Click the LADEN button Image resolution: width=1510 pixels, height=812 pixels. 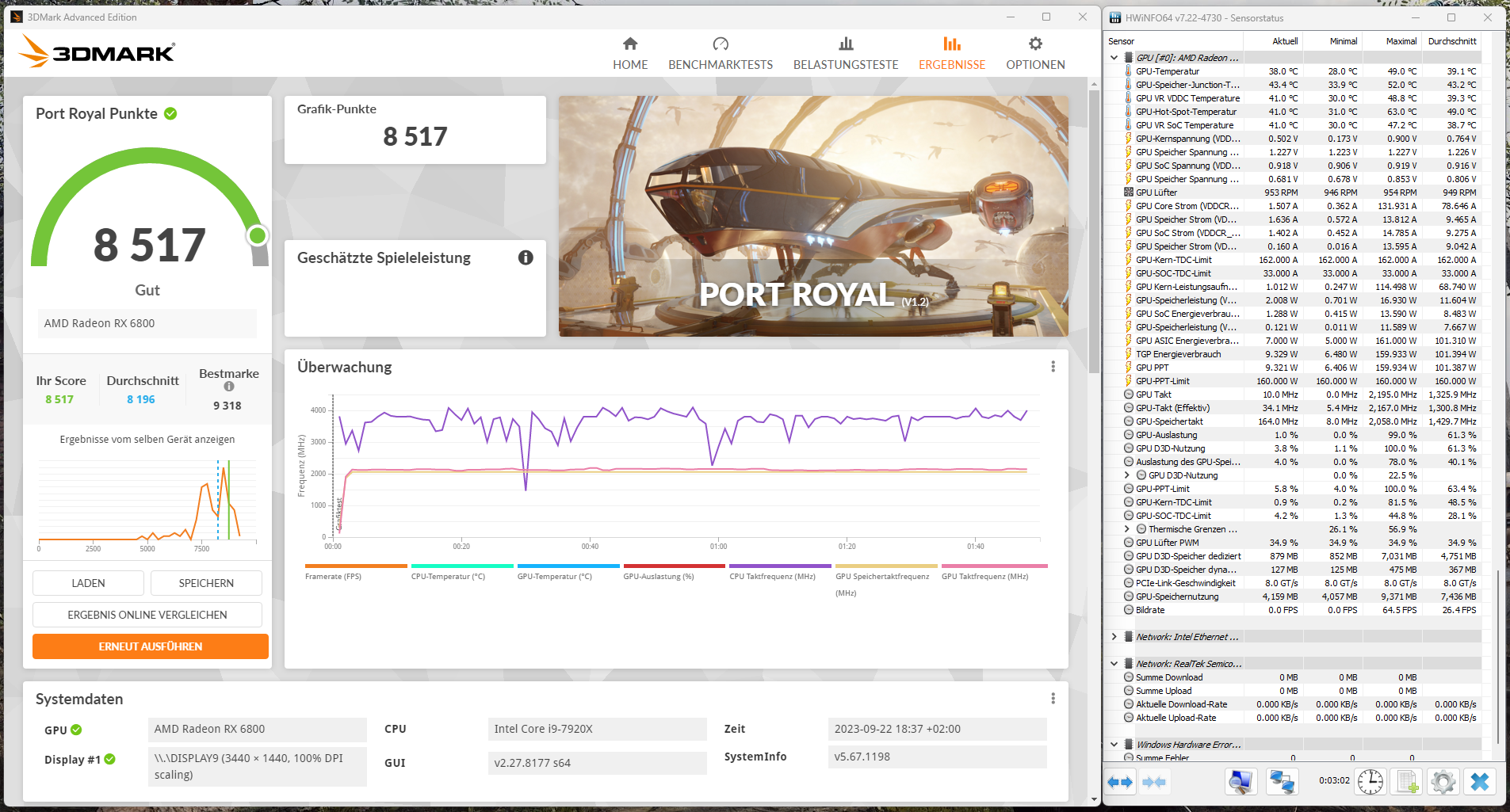(x=88, y=583)
